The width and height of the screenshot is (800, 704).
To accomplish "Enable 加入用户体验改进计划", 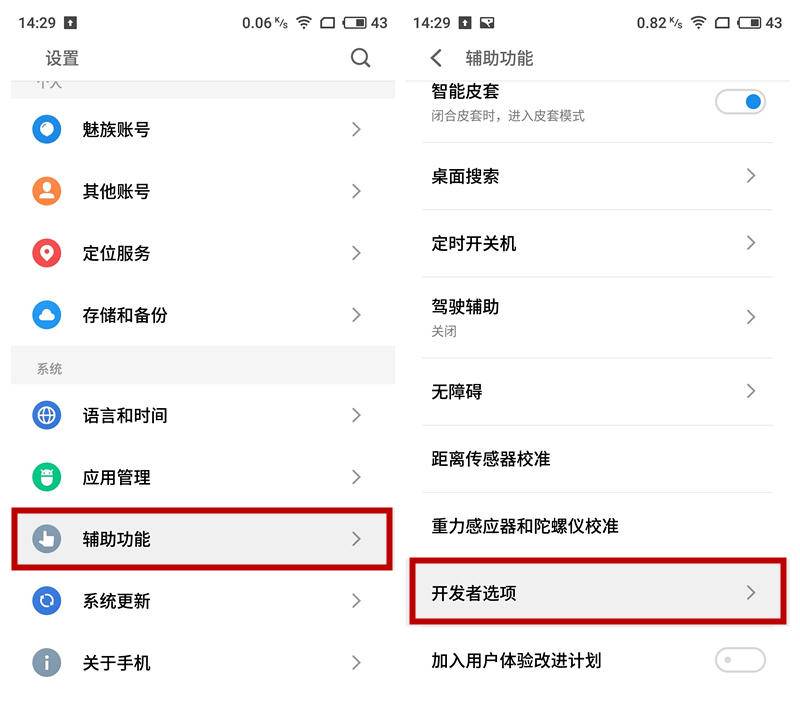I will pyautogui.click(x=740, y=661).
